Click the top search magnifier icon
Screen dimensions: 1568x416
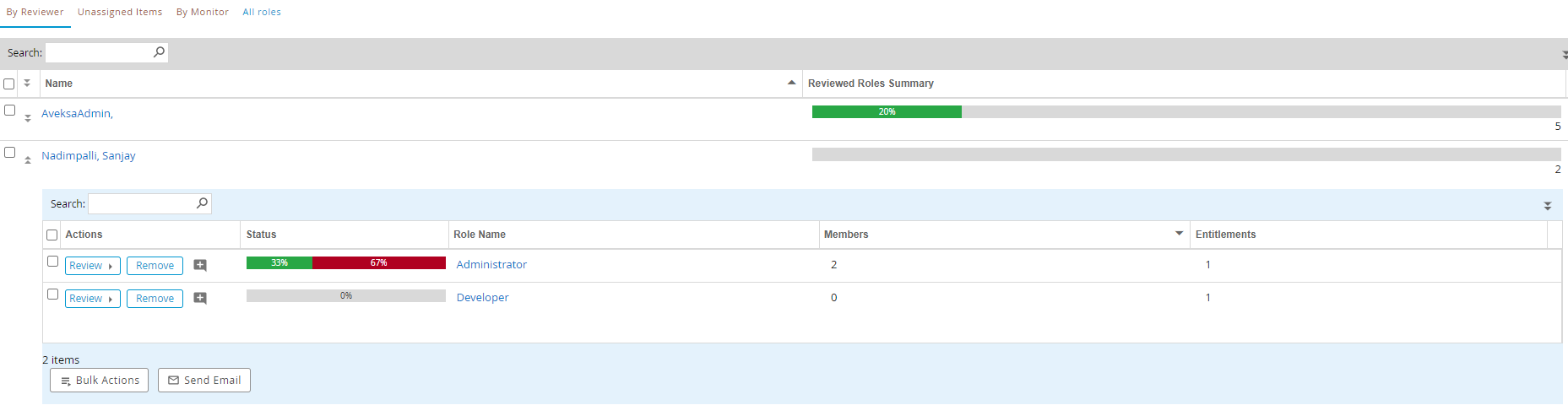click(159, 52)
